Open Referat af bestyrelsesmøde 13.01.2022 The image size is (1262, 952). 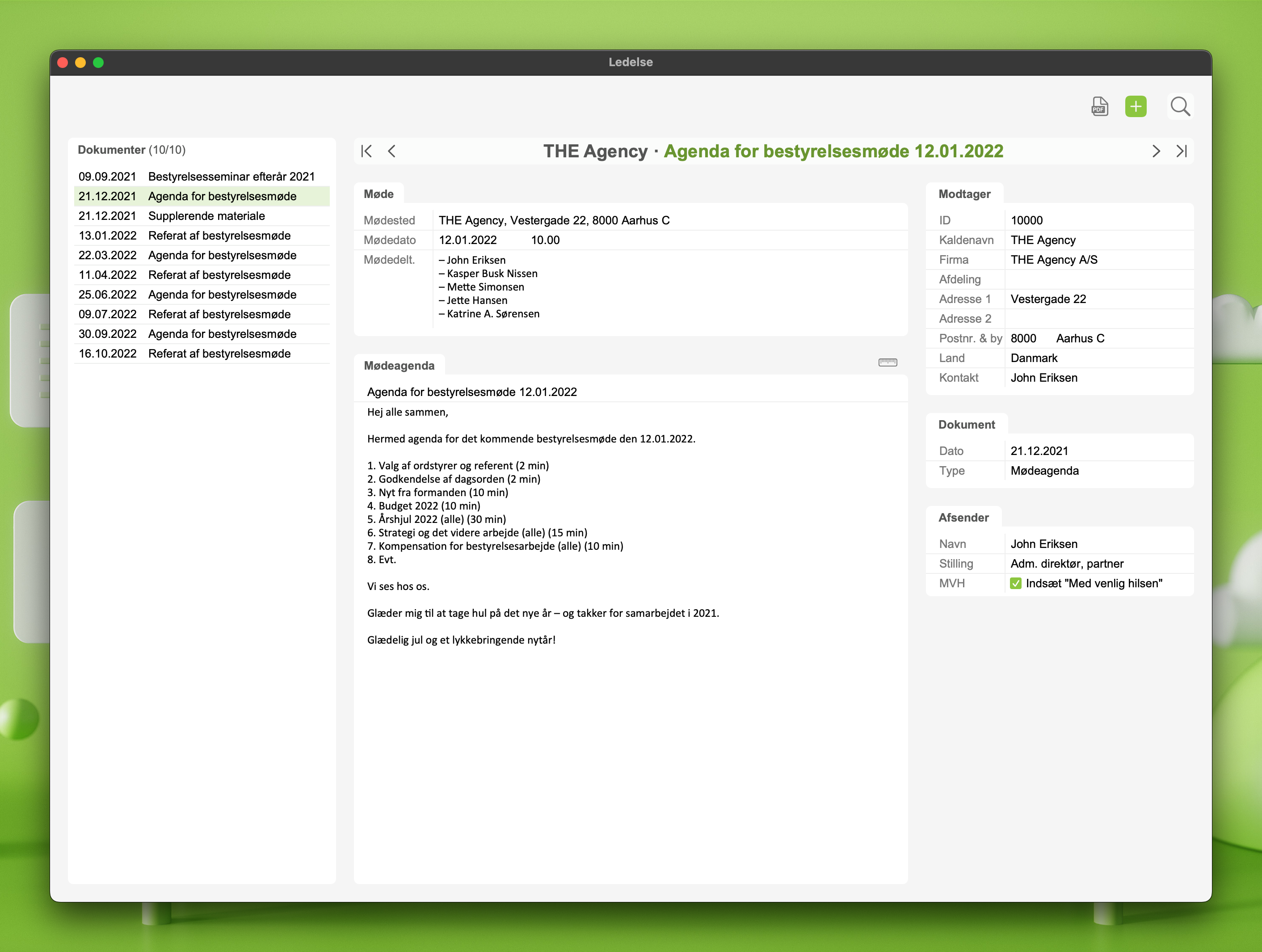point(219,236)
